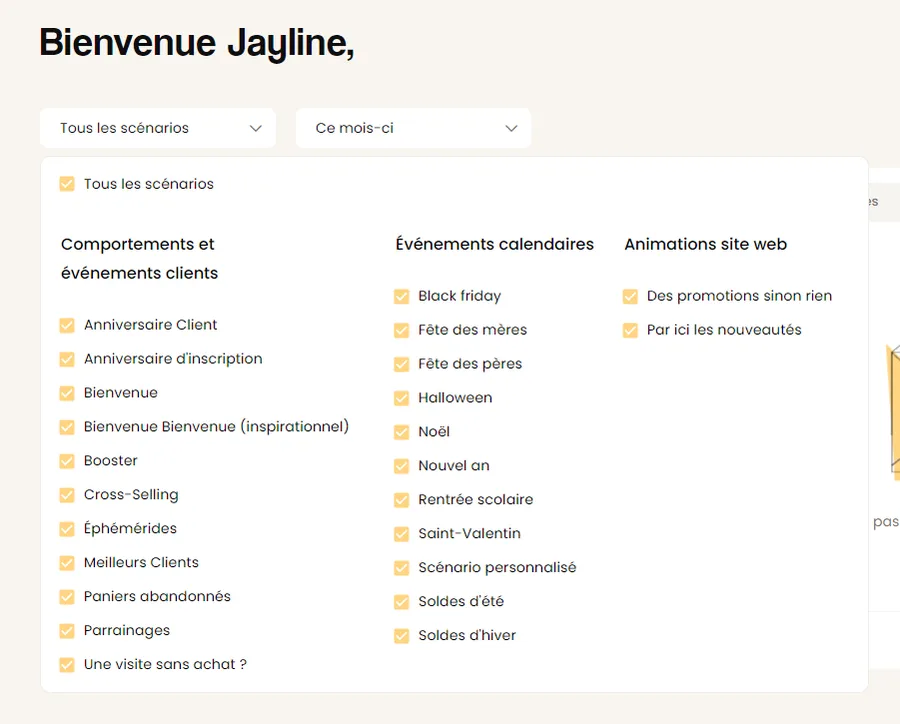Toggle the "Éphémérides" checkbox
The image size is (900, 724).
tap(67, 529)
